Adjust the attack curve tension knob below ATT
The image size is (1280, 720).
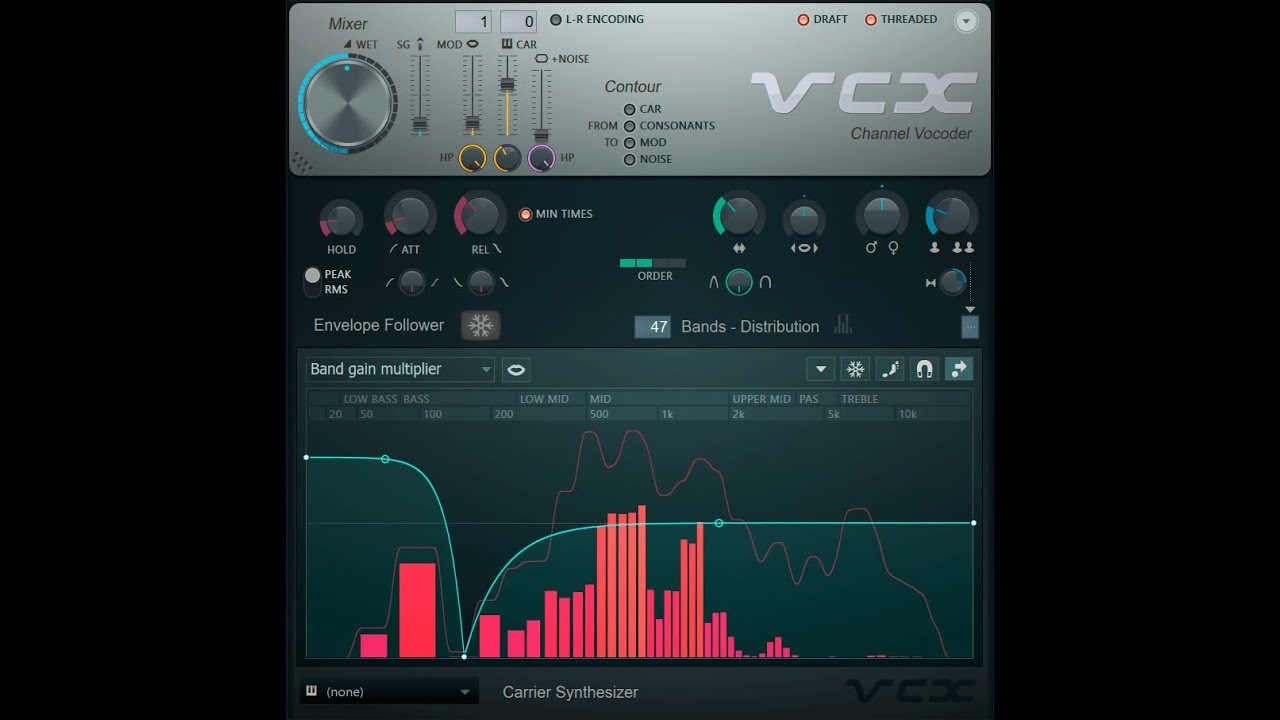click(x=412, y=282)
